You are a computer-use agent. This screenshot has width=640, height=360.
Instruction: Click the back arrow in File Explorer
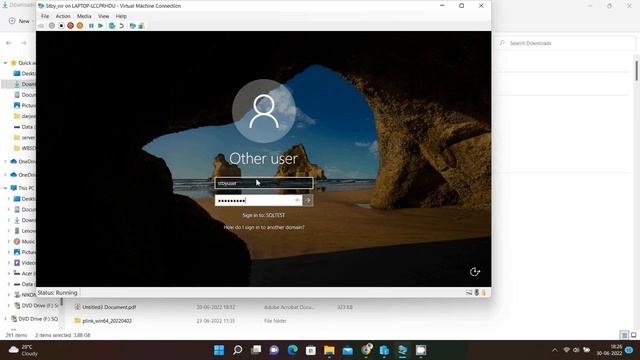9,43
